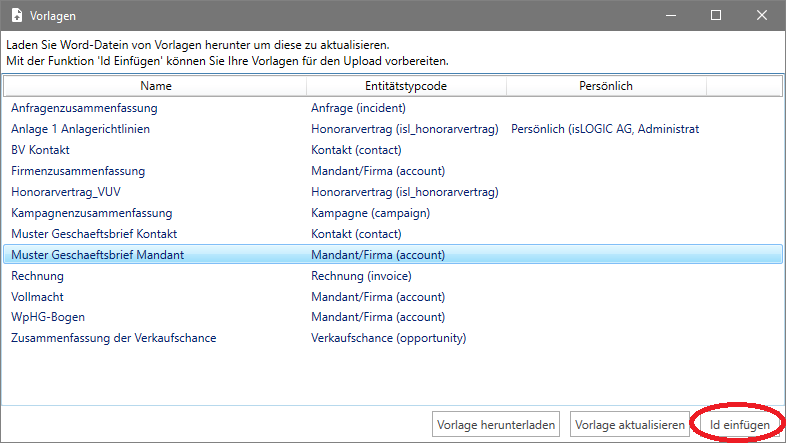Sort by Entitätstypcode column header
The image size is (786, 443).
pos(406,86)
